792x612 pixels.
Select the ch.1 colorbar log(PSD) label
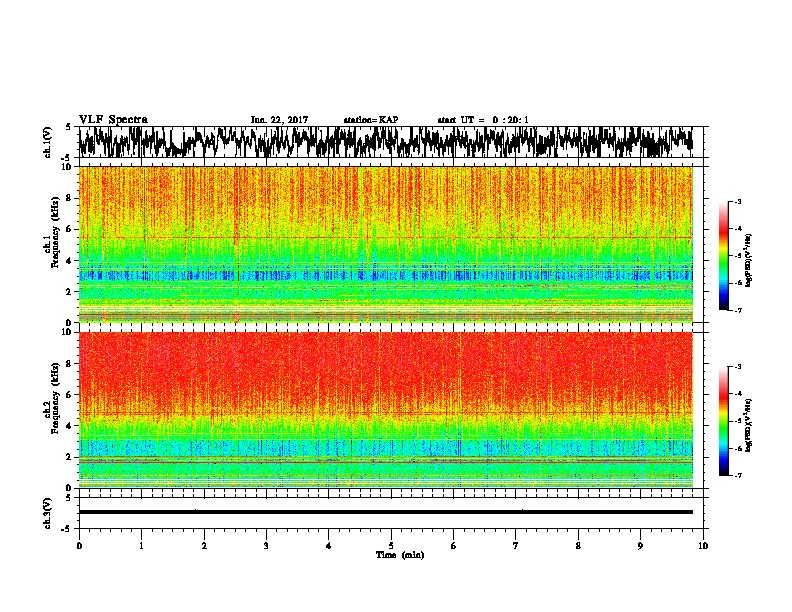(x=748, y=261)
